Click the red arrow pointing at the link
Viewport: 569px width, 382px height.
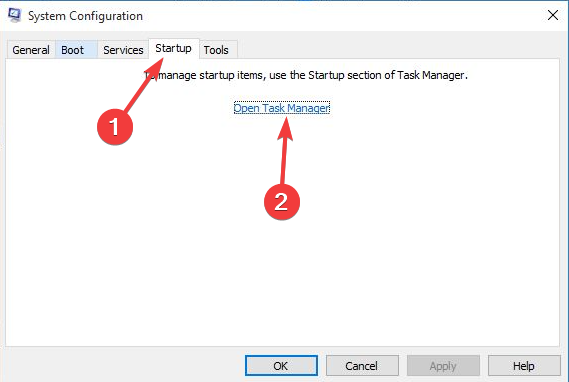coord(284,151)
